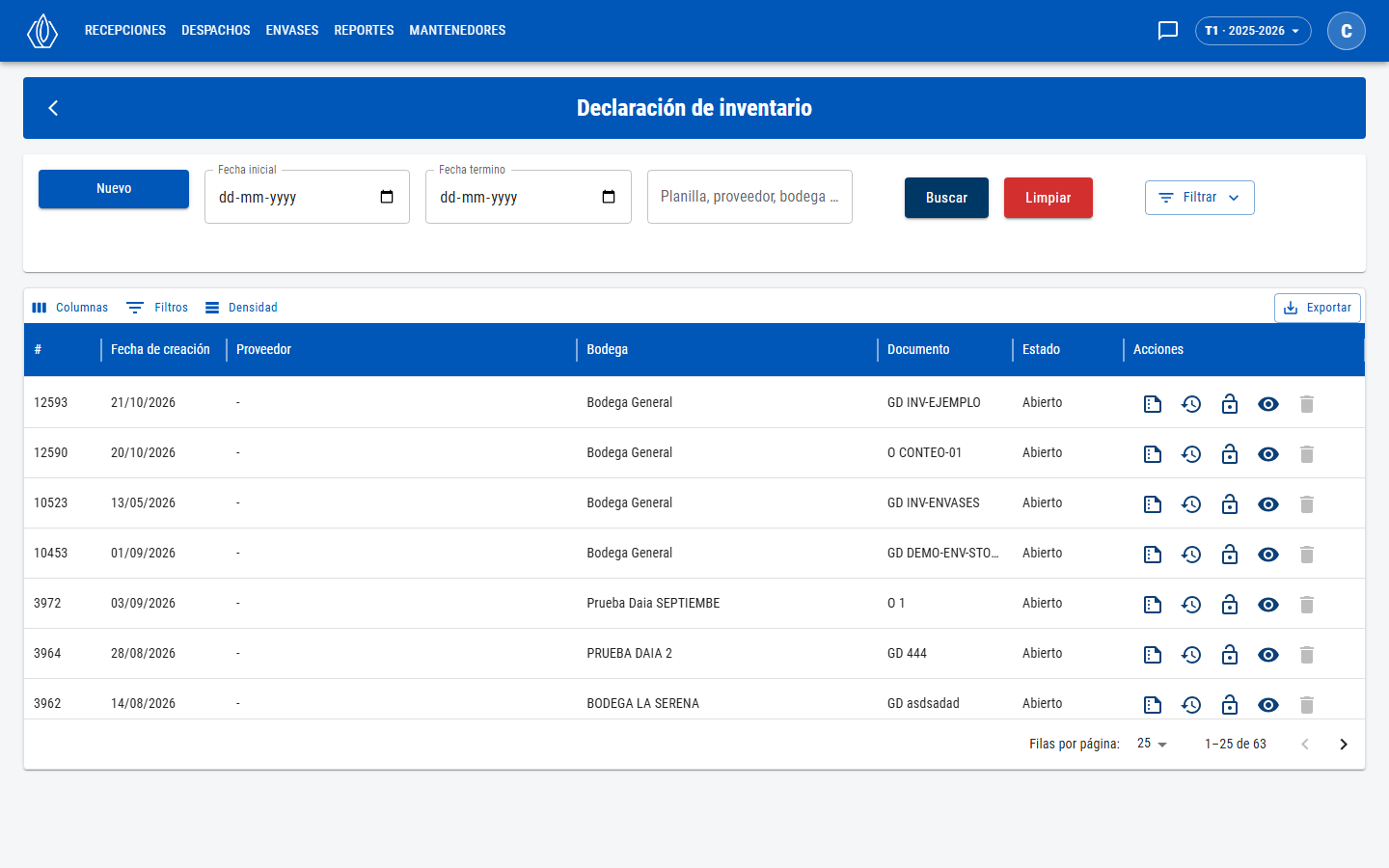
Task: Open the DESPACHOS menu
Action: coord(216,31)
